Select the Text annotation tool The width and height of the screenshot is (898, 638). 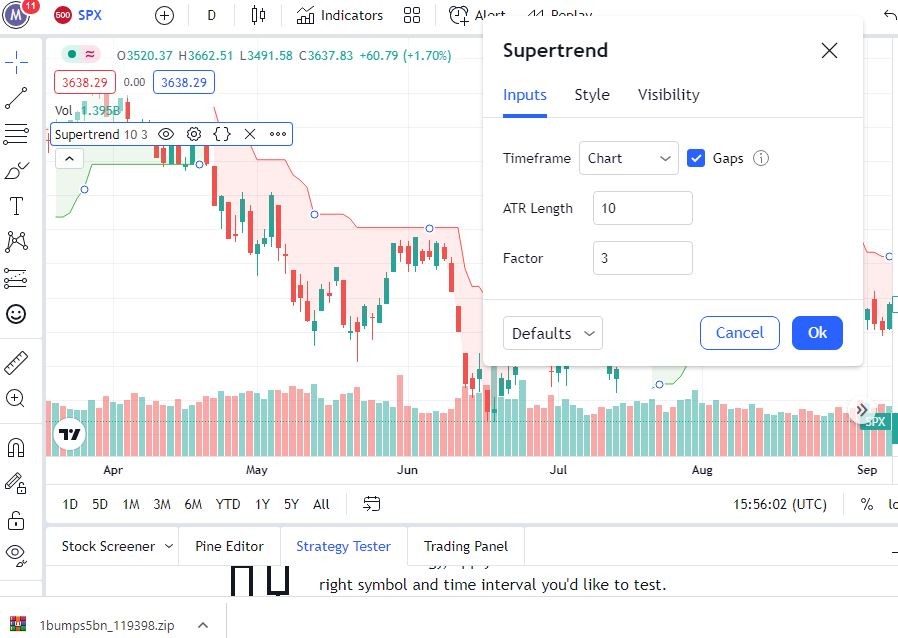tap(16, 207)
